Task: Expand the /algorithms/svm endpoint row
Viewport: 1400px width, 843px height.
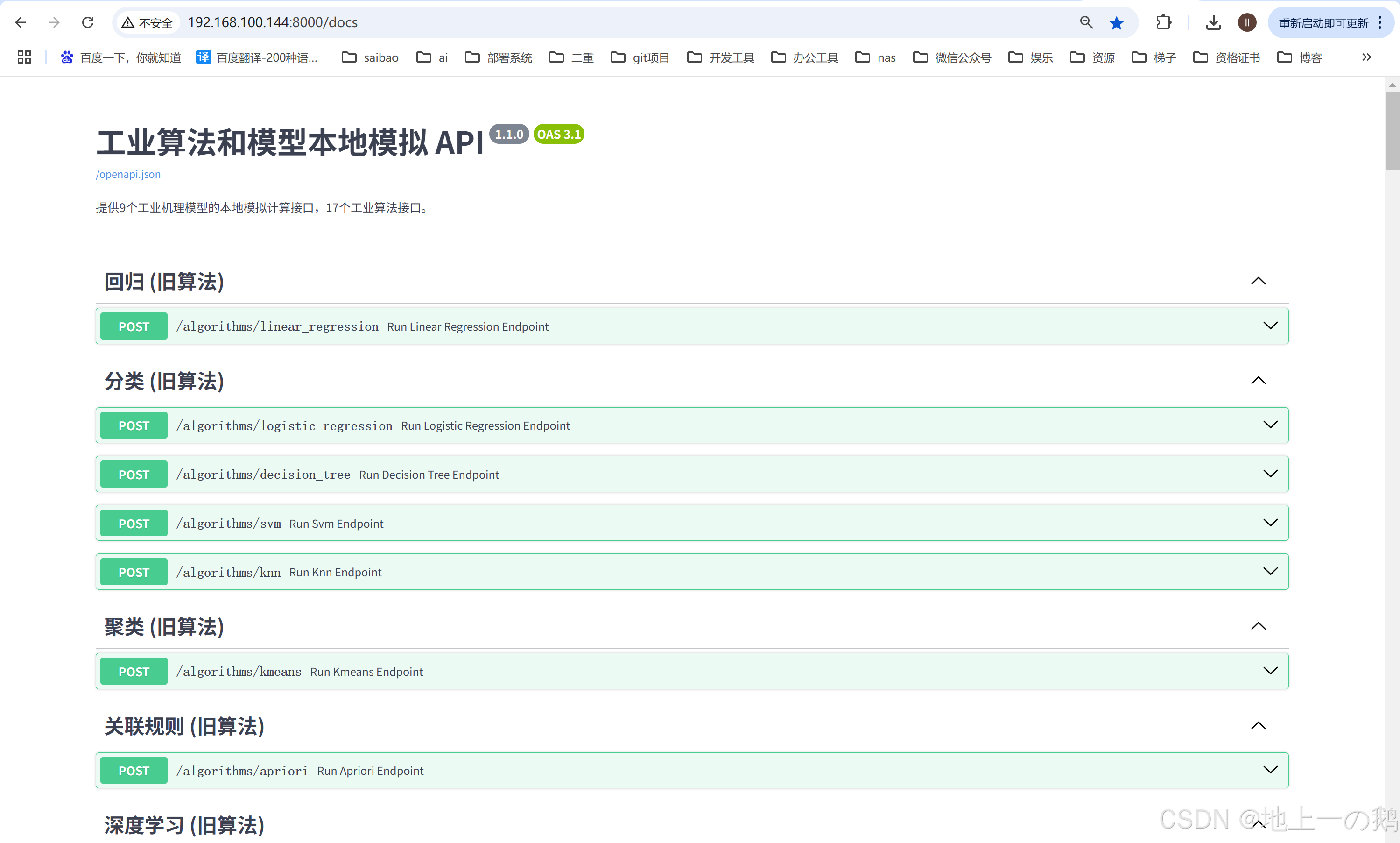Action: pos(1270,523)
